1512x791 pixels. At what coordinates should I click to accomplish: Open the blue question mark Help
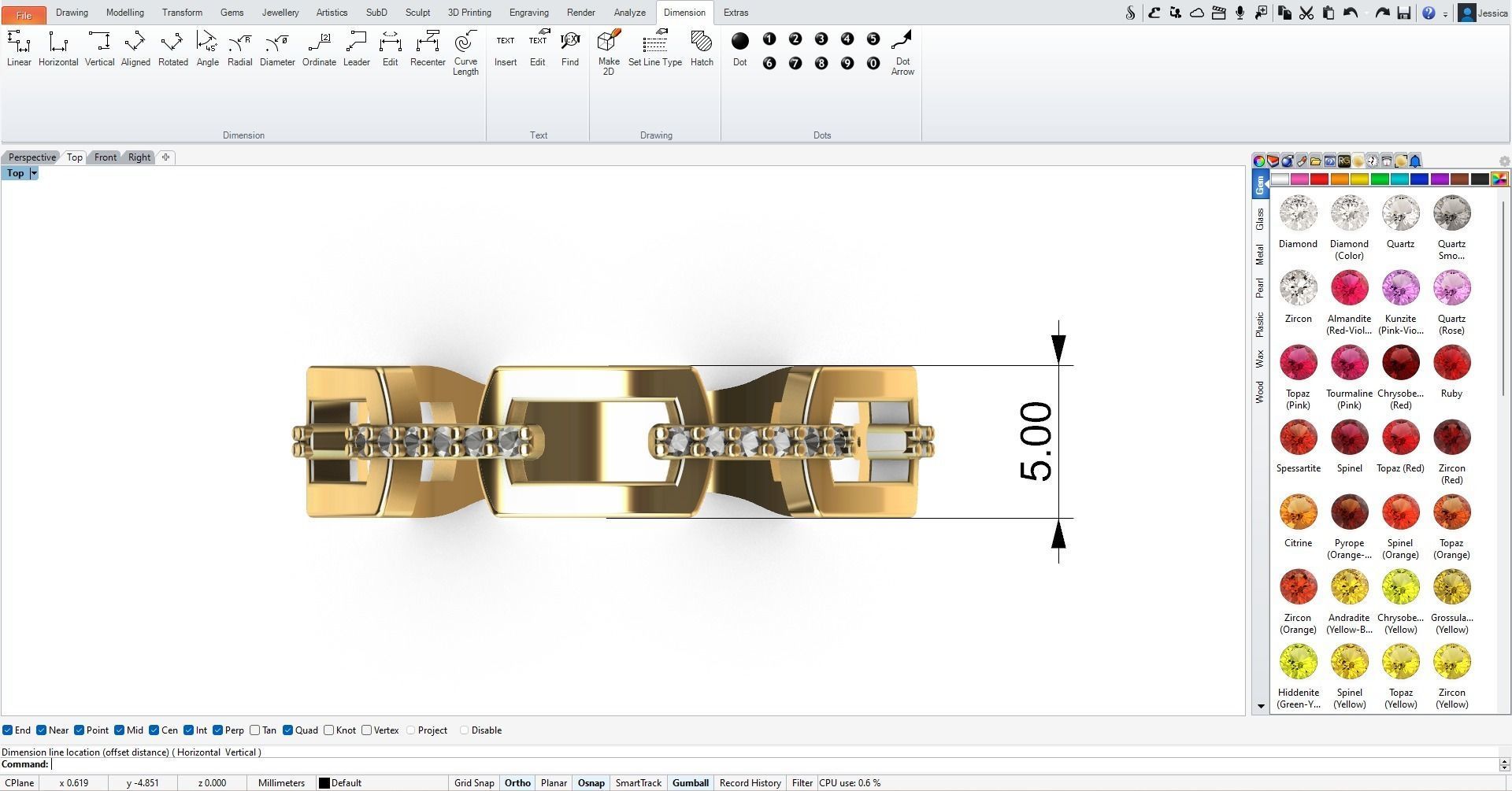[x=1429, y=13]
